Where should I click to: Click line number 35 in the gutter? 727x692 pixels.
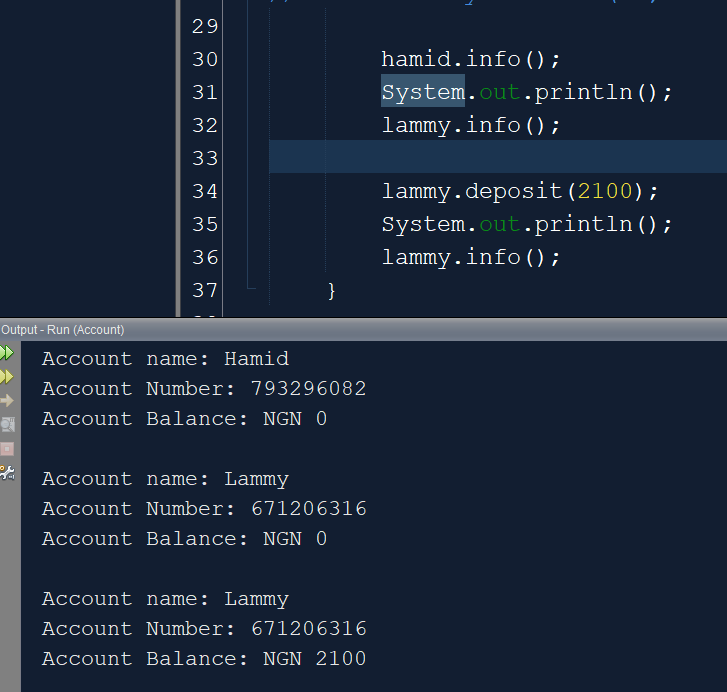[205, 224]
